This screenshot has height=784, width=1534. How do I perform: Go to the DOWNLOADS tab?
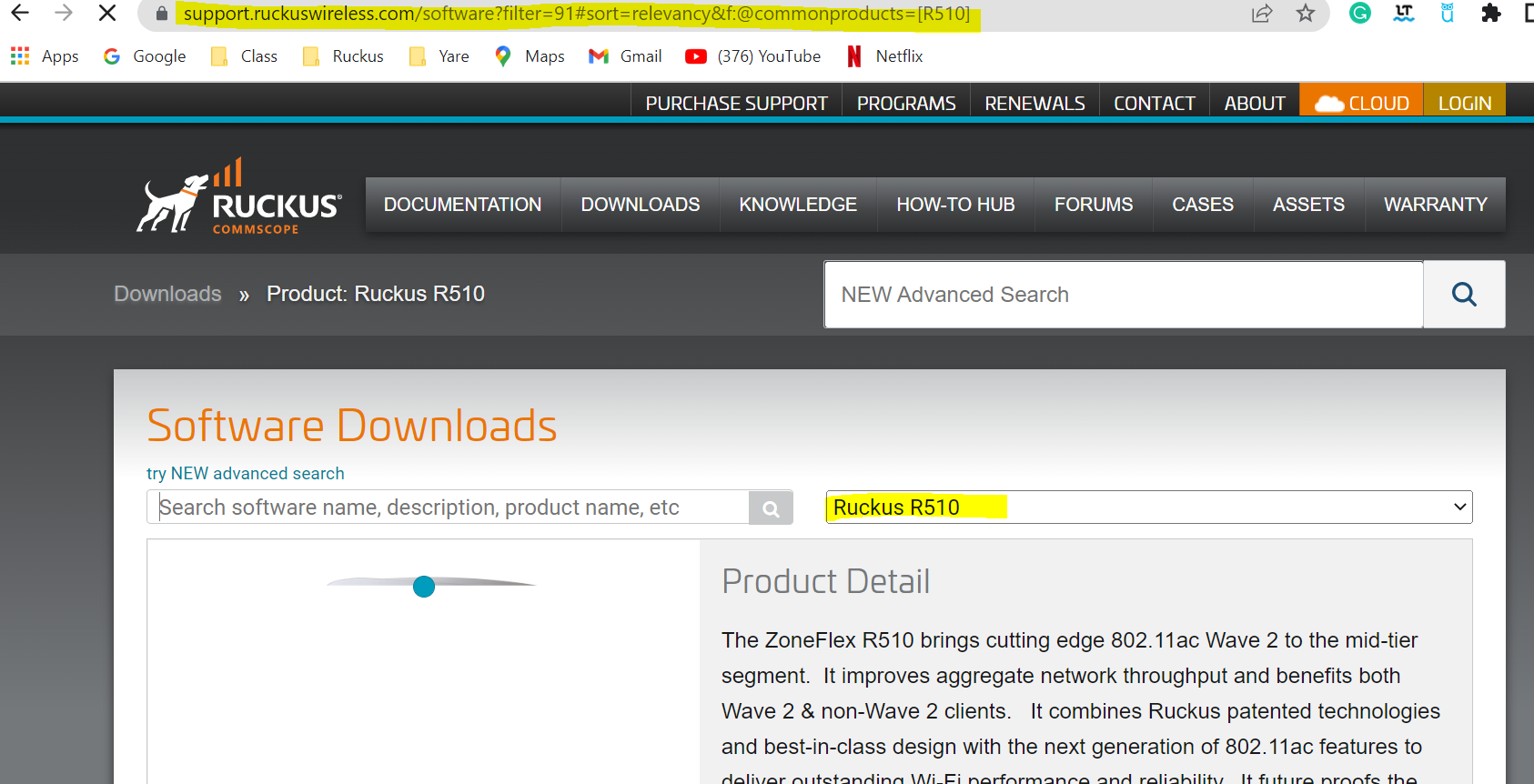(641, 205)
